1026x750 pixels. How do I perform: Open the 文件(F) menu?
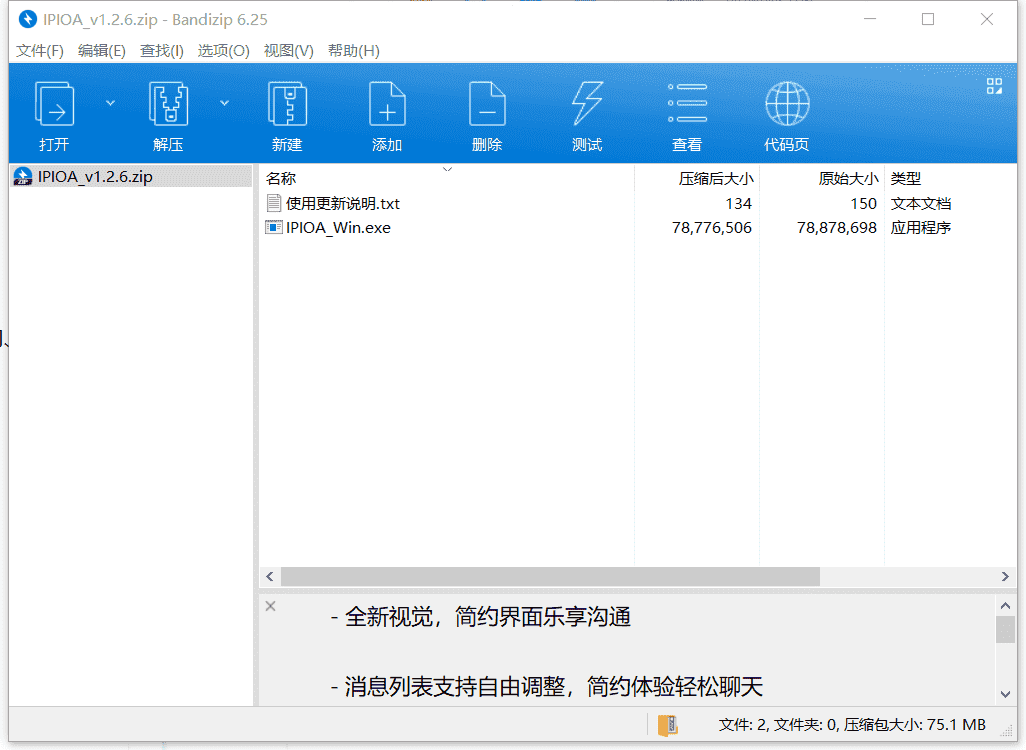(x=40, y=50)
